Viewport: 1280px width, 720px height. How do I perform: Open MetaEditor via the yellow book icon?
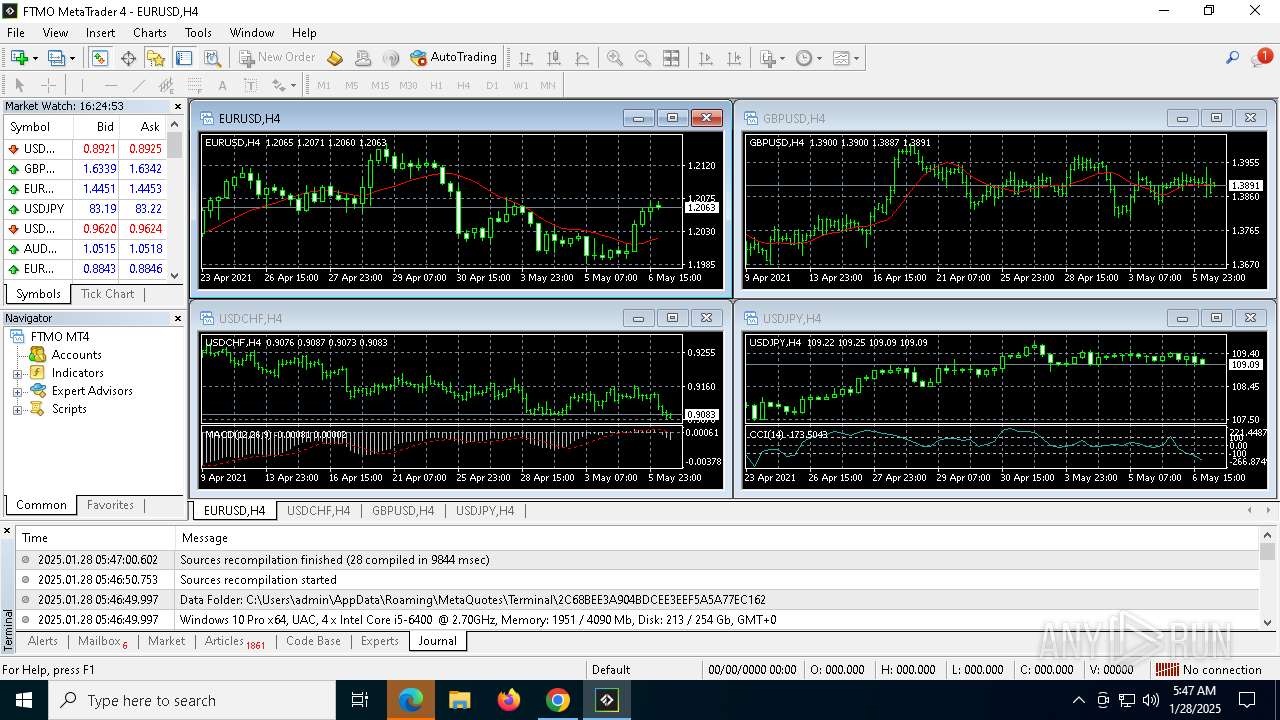(x=335, y=58)
